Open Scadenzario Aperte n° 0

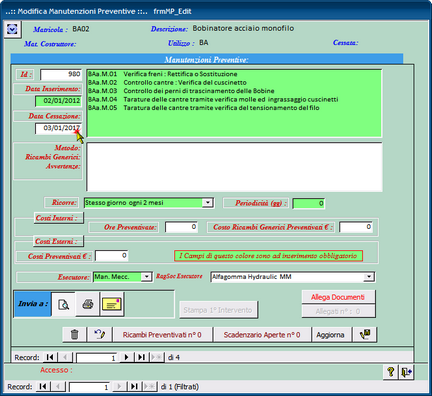pyautogui.click(x=262, y=334)
